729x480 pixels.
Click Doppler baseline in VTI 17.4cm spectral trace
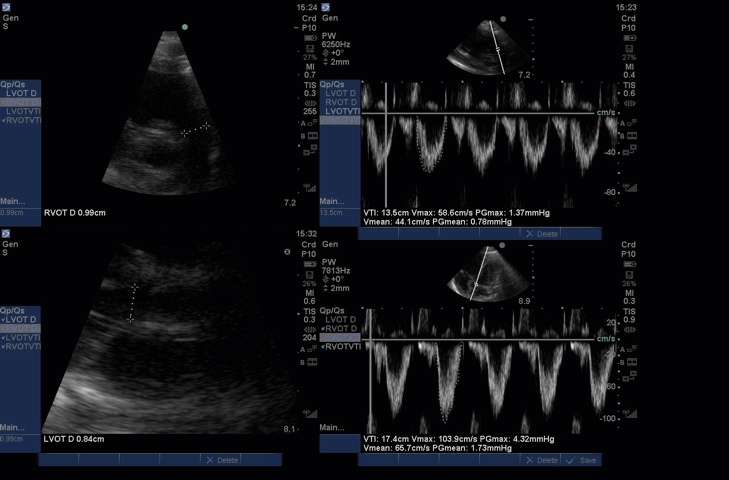click(x=479, y=339)
